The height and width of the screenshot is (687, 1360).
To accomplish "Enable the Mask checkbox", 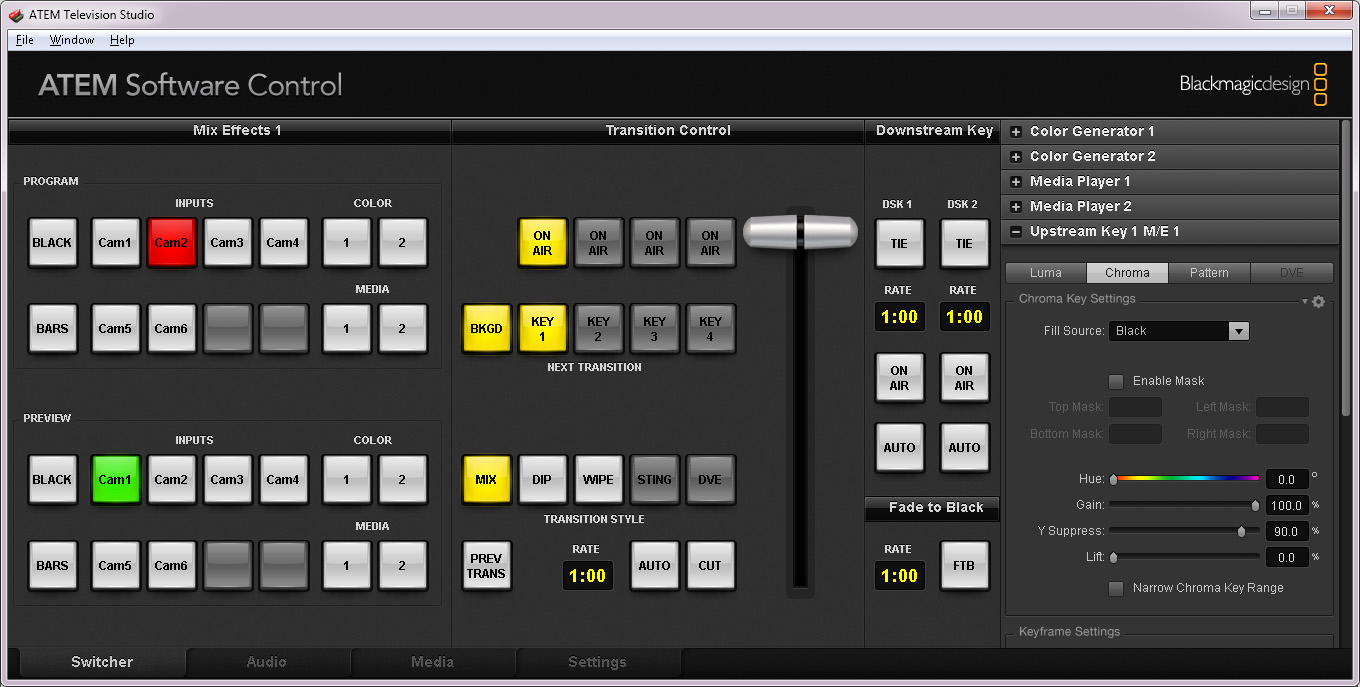I will click(x=1116, y=381).
